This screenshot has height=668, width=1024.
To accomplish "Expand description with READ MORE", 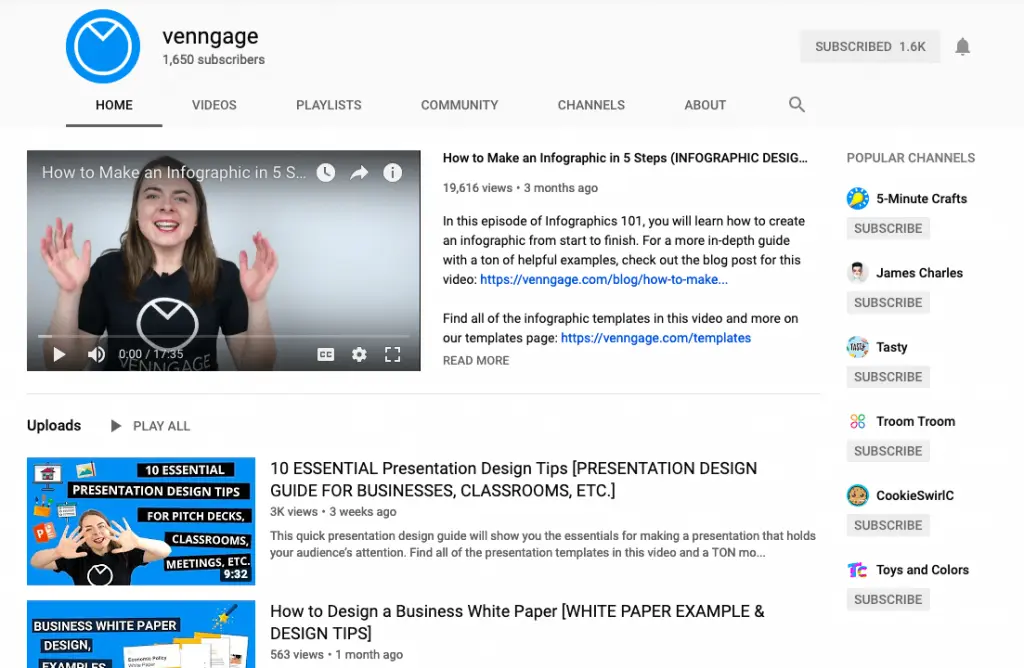I will pyautogui.click(x=476, y=360).
